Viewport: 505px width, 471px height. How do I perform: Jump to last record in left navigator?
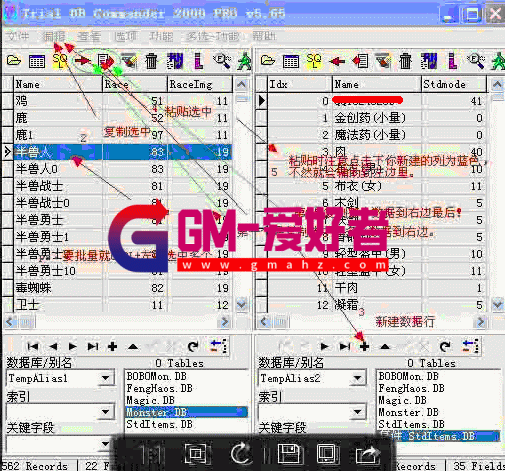click(92, 347)
